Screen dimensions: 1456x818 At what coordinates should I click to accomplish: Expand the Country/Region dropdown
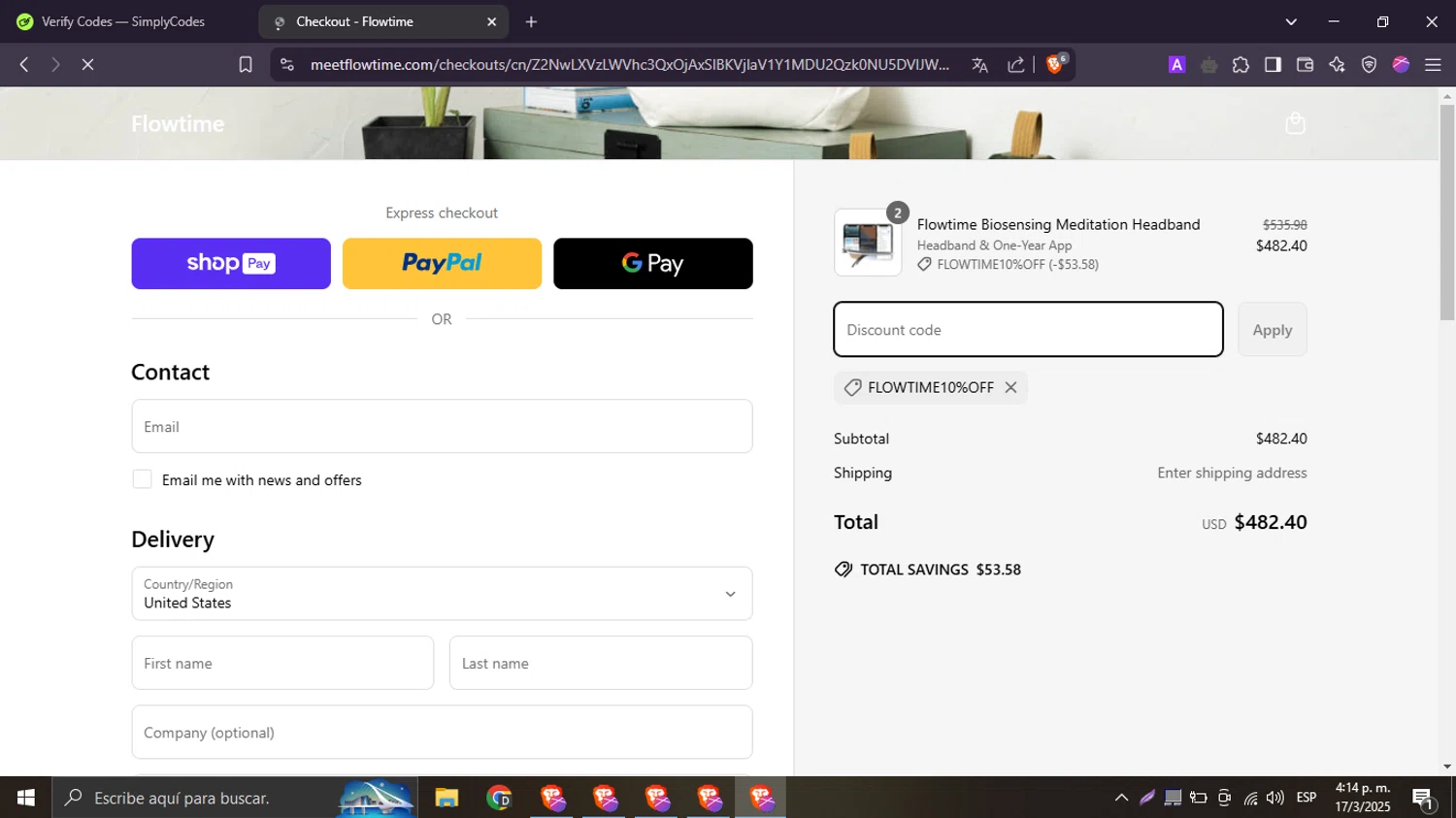pos(442,594)
